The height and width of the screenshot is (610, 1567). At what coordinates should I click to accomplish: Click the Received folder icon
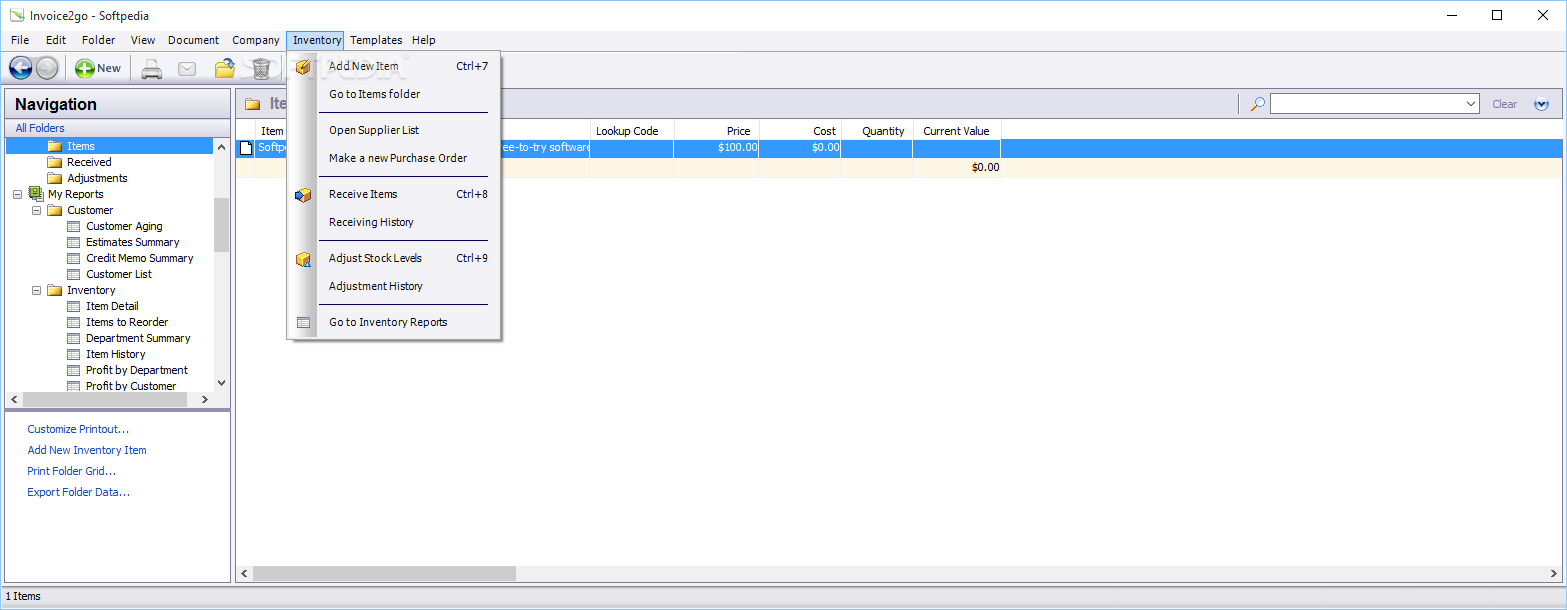(x=54, y=162)
